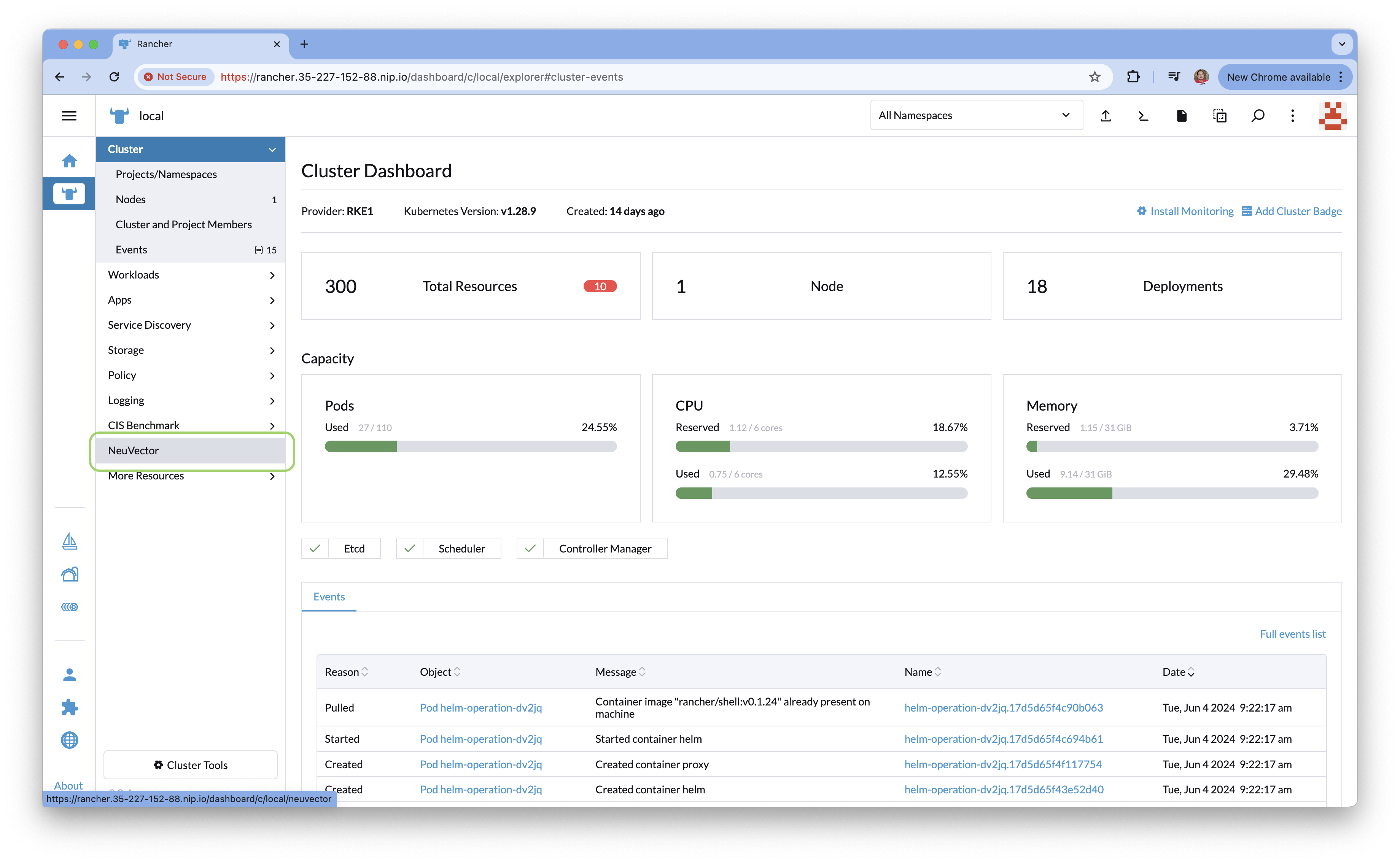This screenshot has width=1400, height=863.
Task: Go to Home icon in sidebar
Action: [70, 161]
